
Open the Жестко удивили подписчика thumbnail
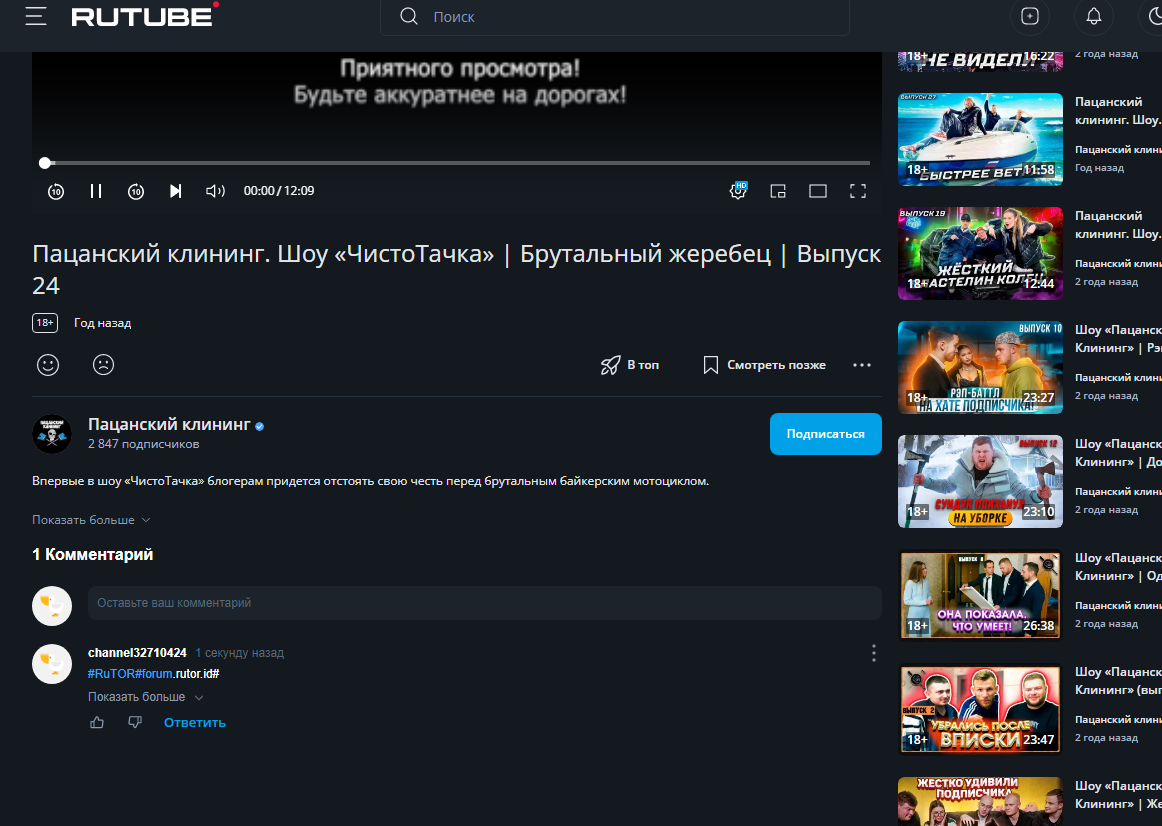tap(980, 802)
